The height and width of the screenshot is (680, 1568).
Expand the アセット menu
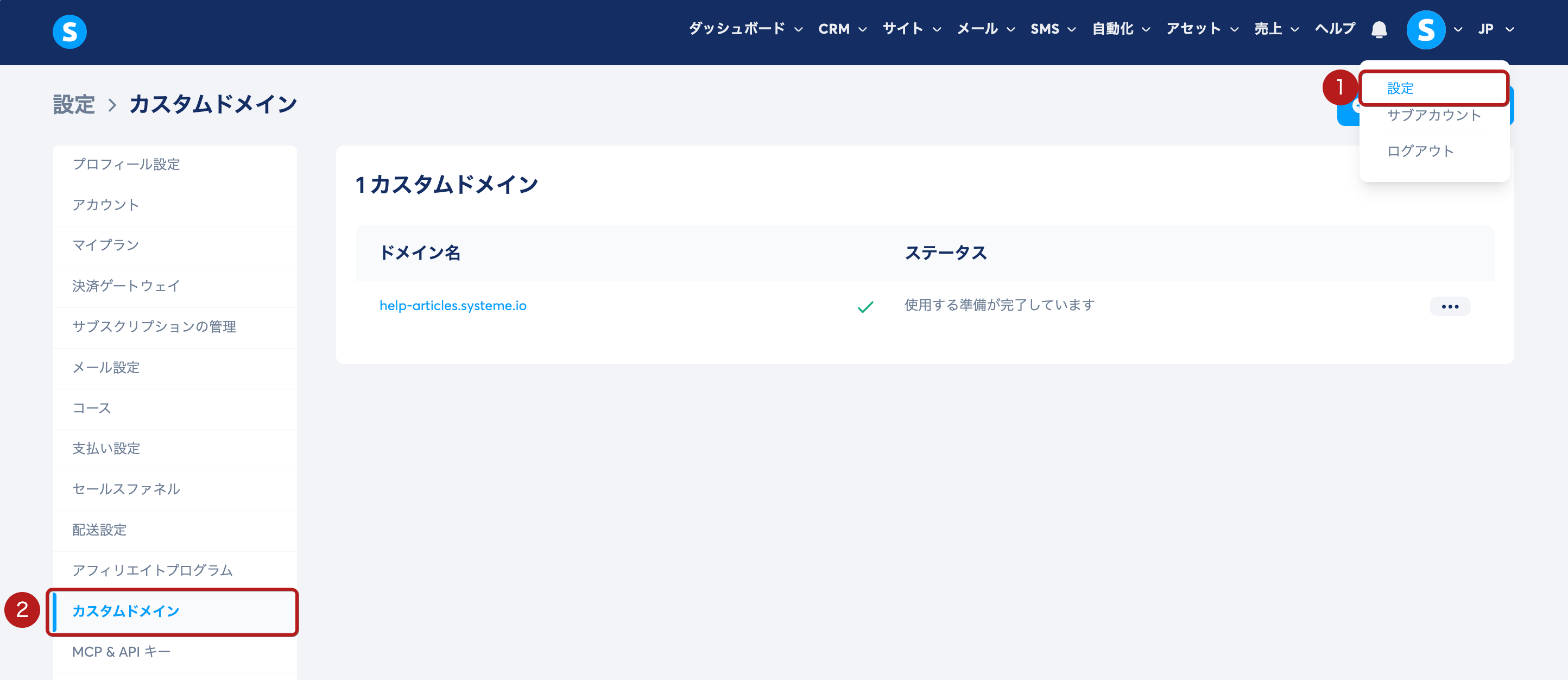coord(1202,29)
